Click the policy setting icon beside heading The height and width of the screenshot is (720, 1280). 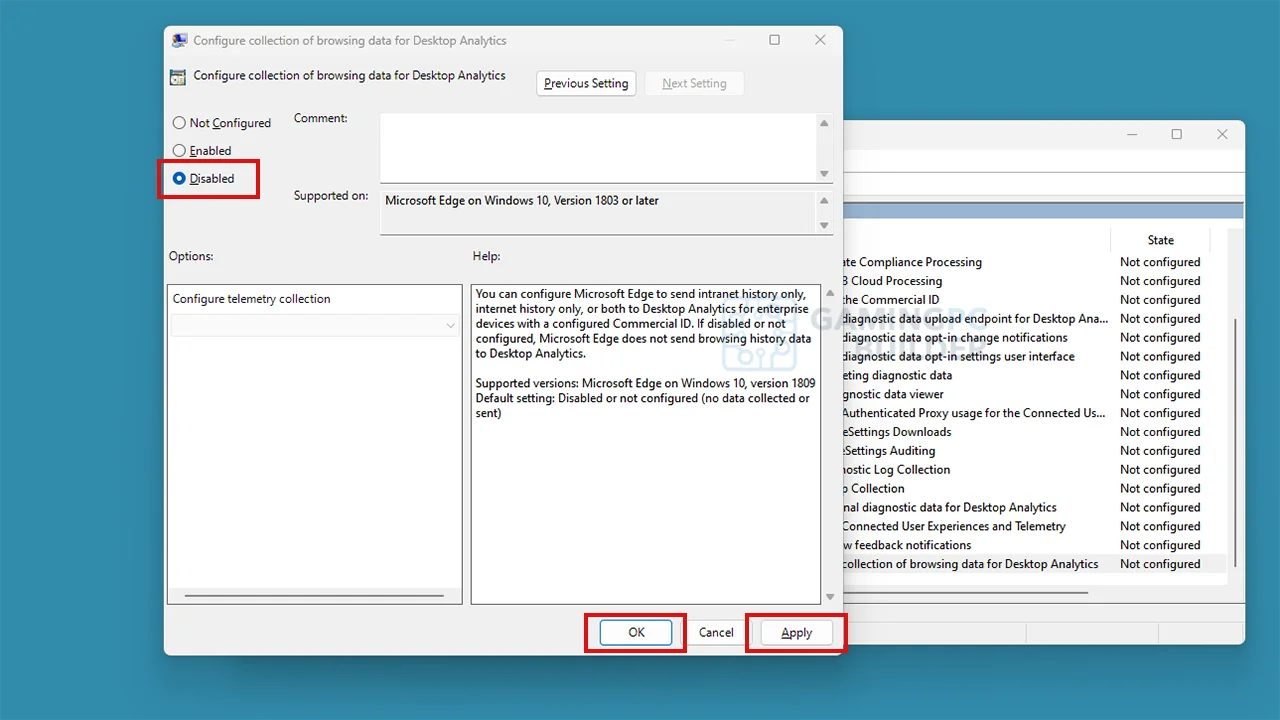(x=178, y=77)
